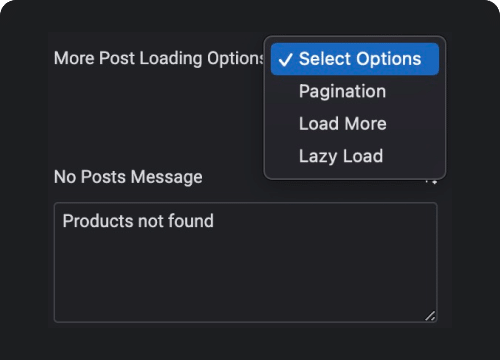Click the partially hidden icon beside No Posts Message

(431, 182)
